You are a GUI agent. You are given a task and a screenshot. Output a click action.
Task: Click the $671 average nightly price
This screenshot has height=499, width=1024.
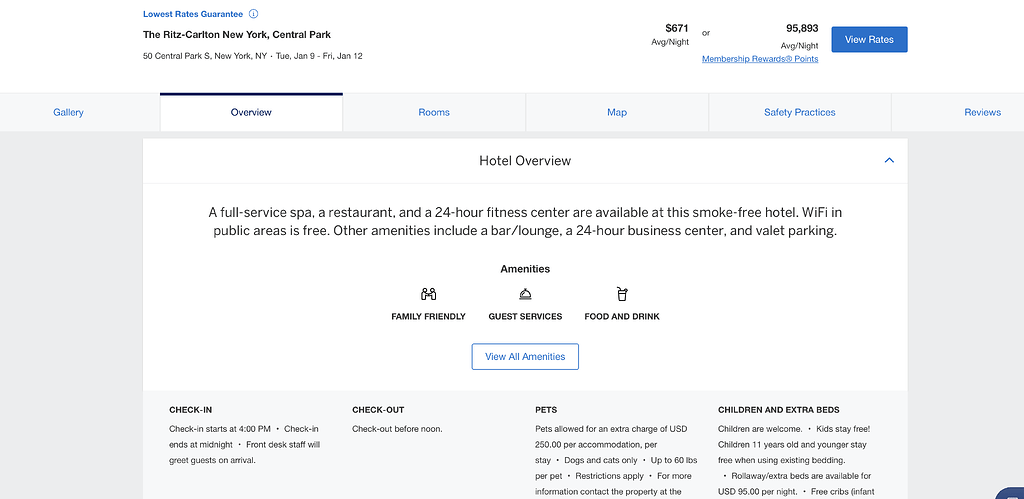[678, 29]
